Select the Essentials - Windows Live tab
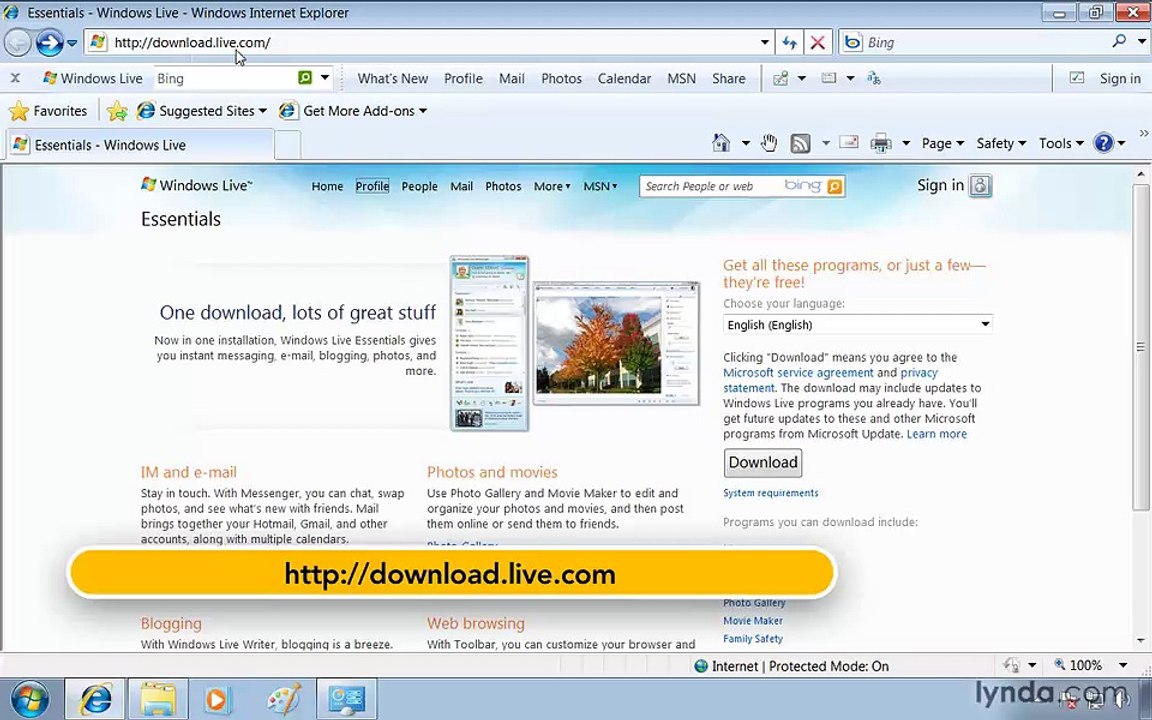 [140, 145]
